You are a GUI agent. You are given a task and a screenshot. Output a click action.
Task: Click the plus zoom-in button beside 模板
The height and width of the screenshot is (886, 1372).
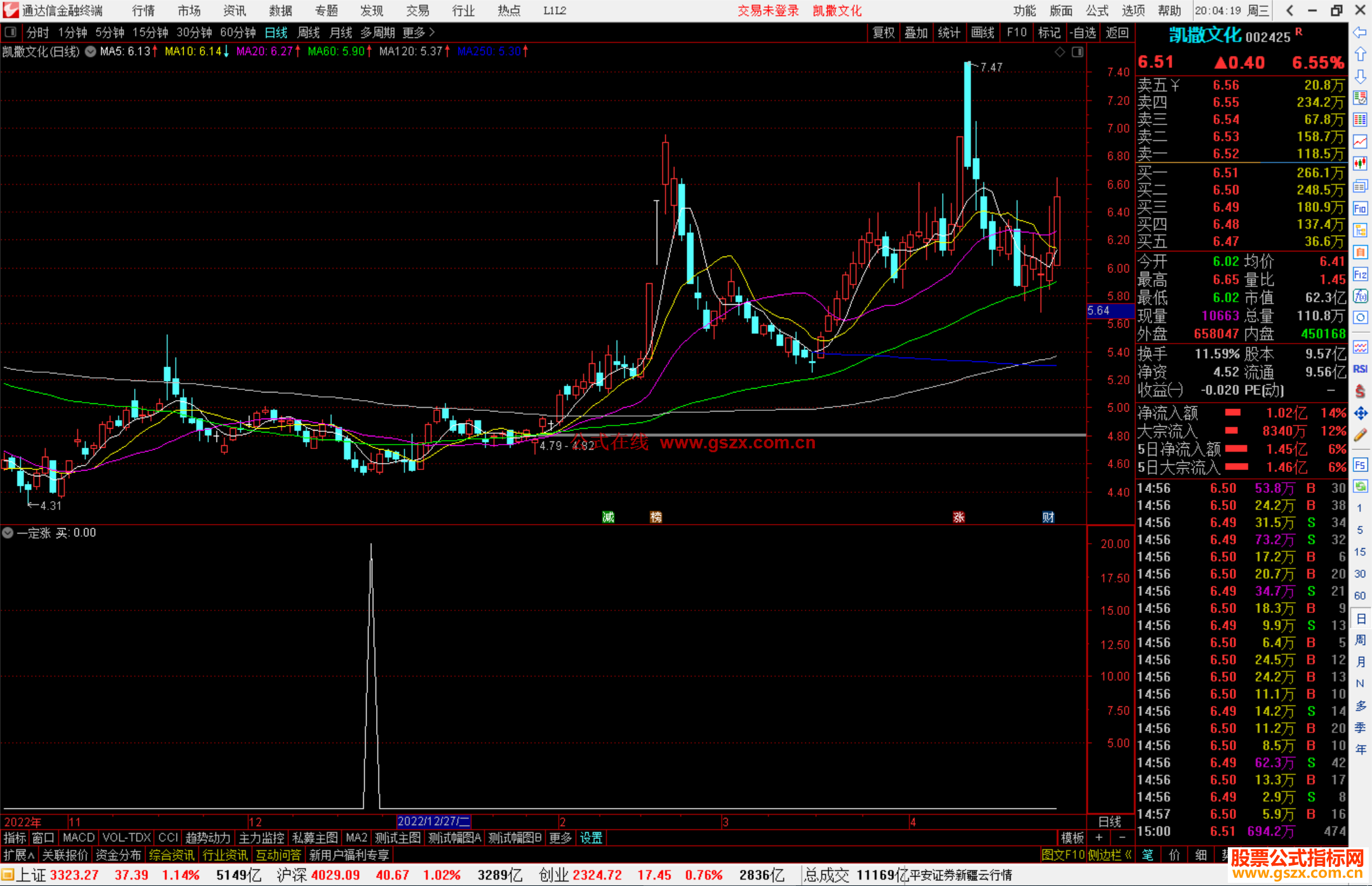(1099, 838)
